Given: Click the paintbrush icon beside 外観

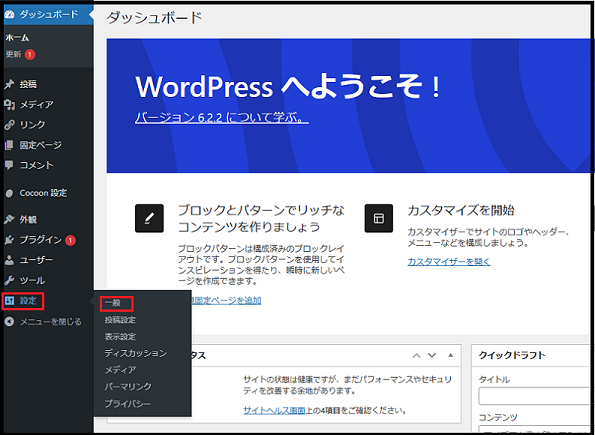Looking at the screenshot, I should coord(9,219).
